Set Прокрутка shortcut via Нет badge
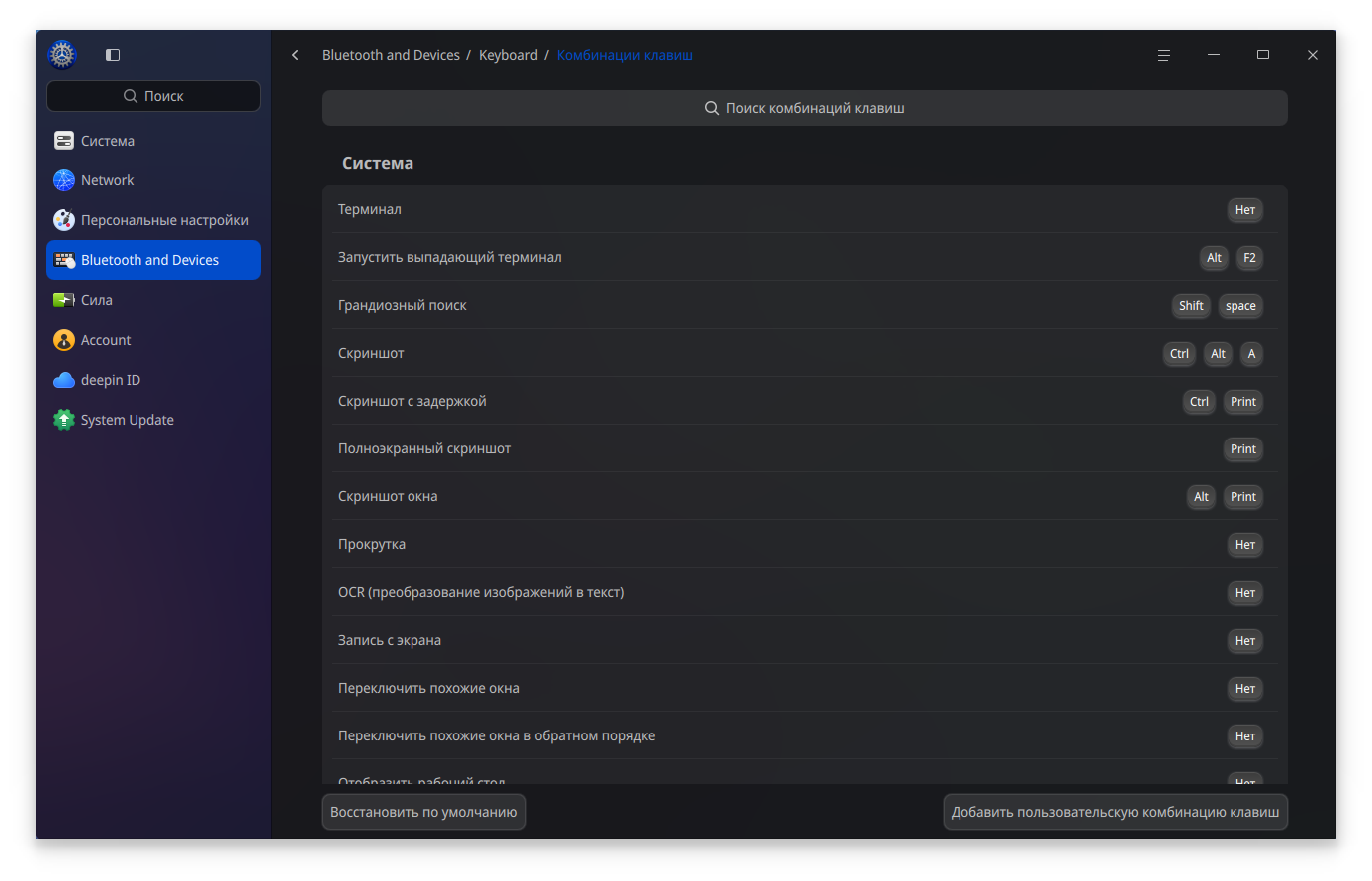This screenshot has height=881, width=1372. [1244, 545]
